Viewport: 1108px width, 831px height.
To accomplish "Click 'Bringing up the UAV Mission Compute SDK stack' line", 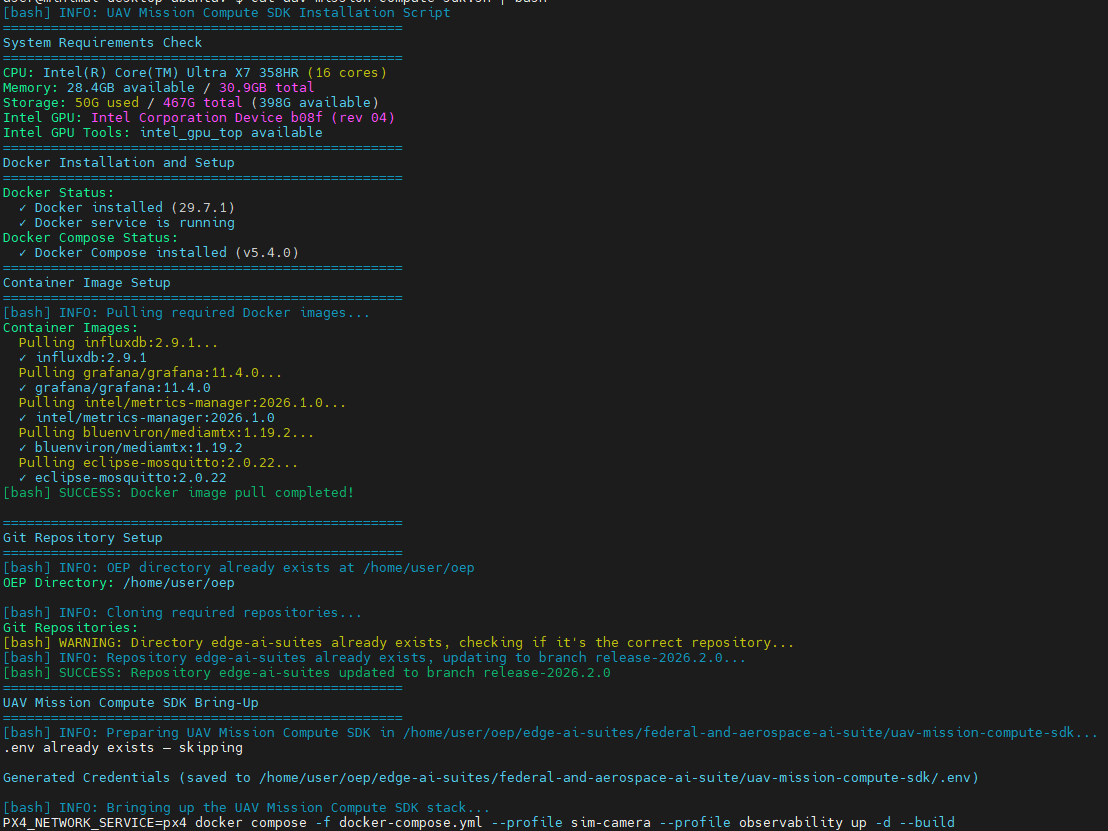I will (x=247, y=808).
